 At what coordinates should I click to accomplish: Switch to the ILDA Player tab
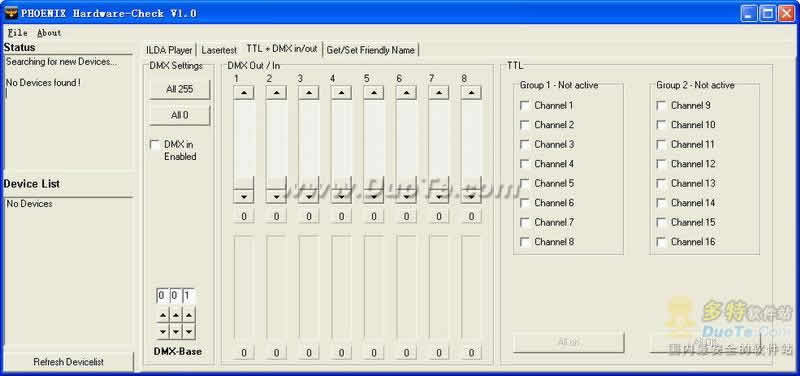(x=169, y=50)
